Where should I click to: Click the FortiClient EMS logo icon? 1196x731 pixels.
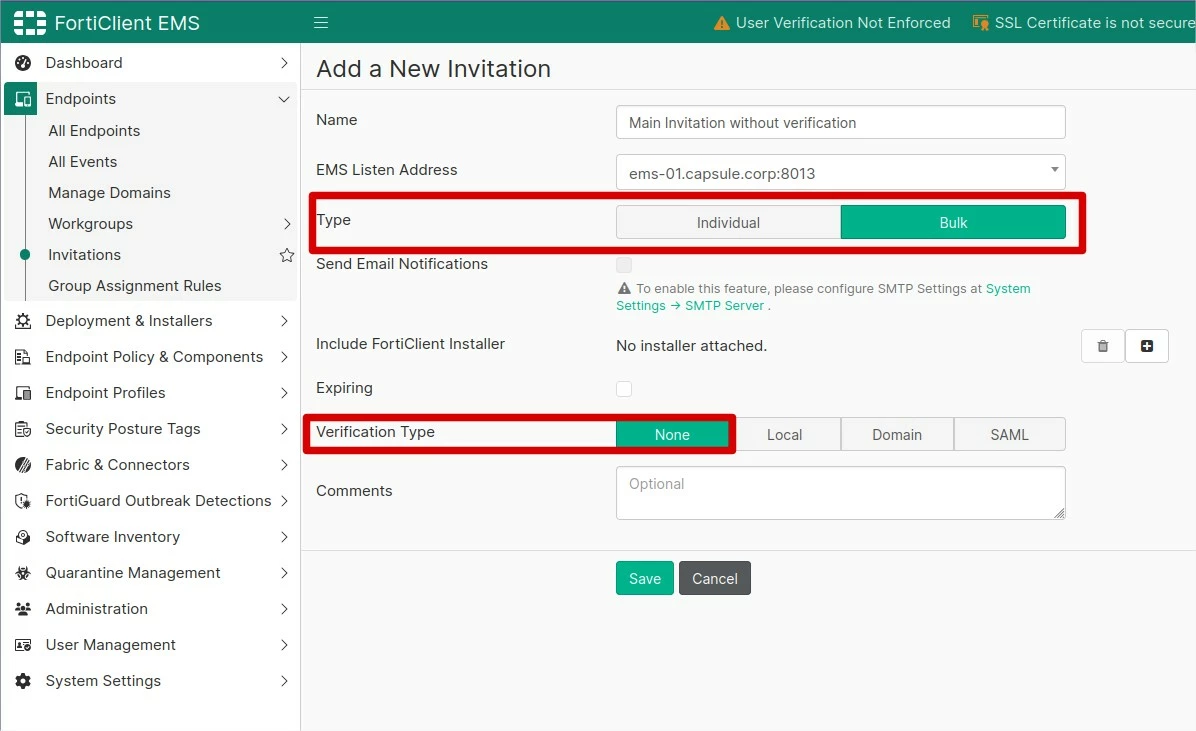pyautogui.click(x=30, y=23)
